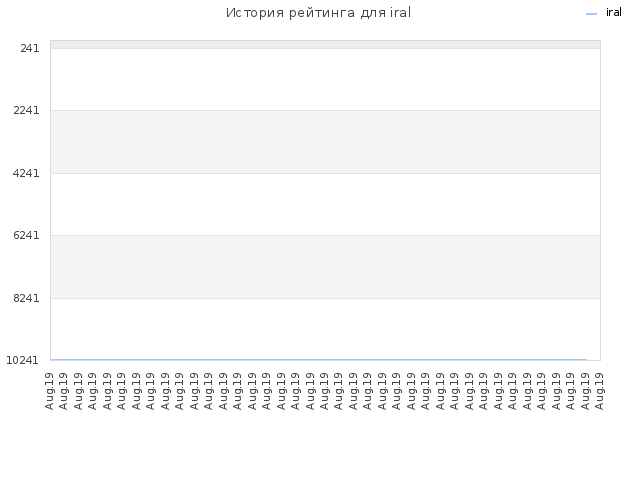Screen dimensions: 640x480
Task: Select the 2241 y-axis label
Action: pyautogui.click(x=26, y=111)
